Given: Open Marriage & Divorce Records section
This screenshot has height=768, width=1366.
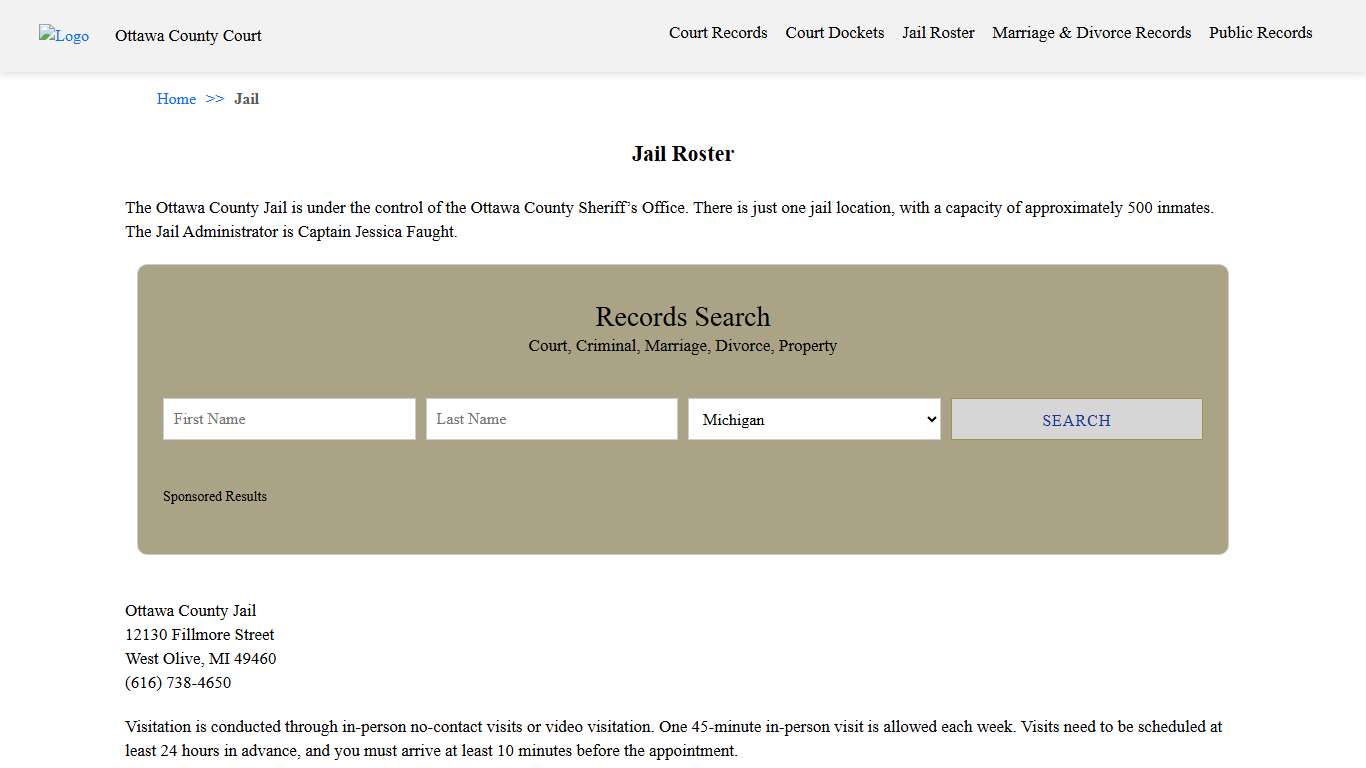Looking at the screenshot, I should 1091,32.
